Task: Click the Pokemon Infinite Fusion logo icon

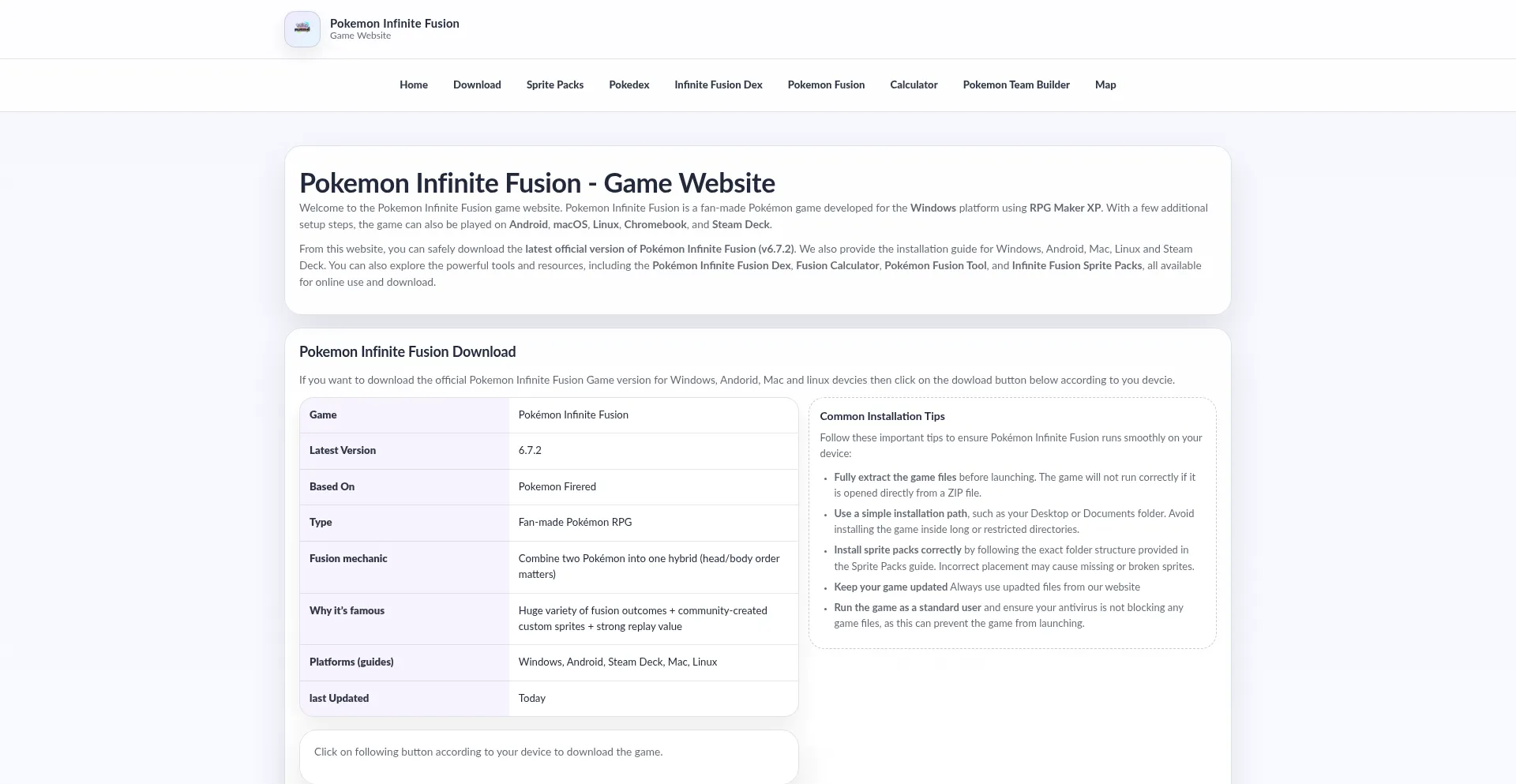Action: [302, 29]
